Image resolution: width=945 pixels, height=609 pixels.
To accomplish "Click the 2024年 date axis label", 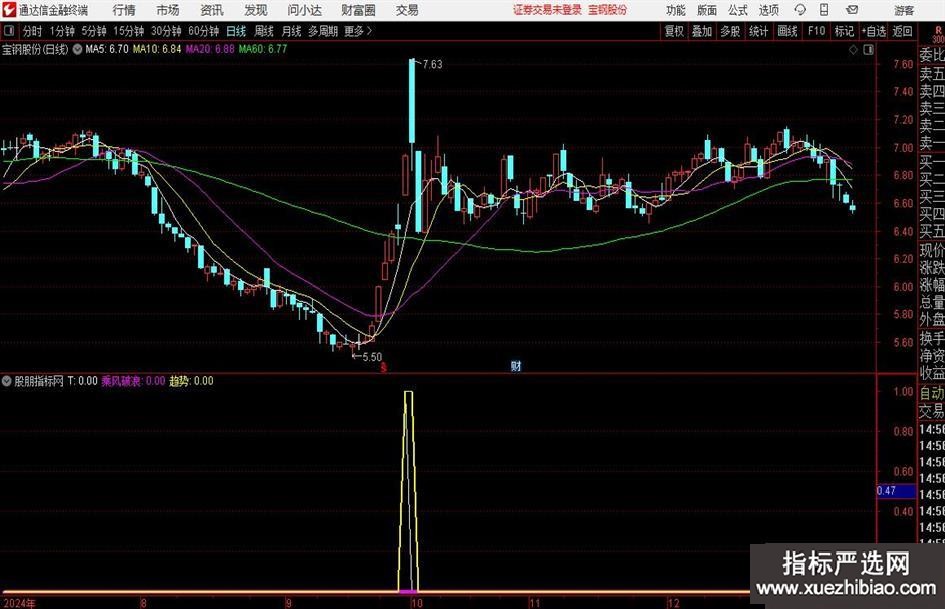I will click(x=19, y=603).
